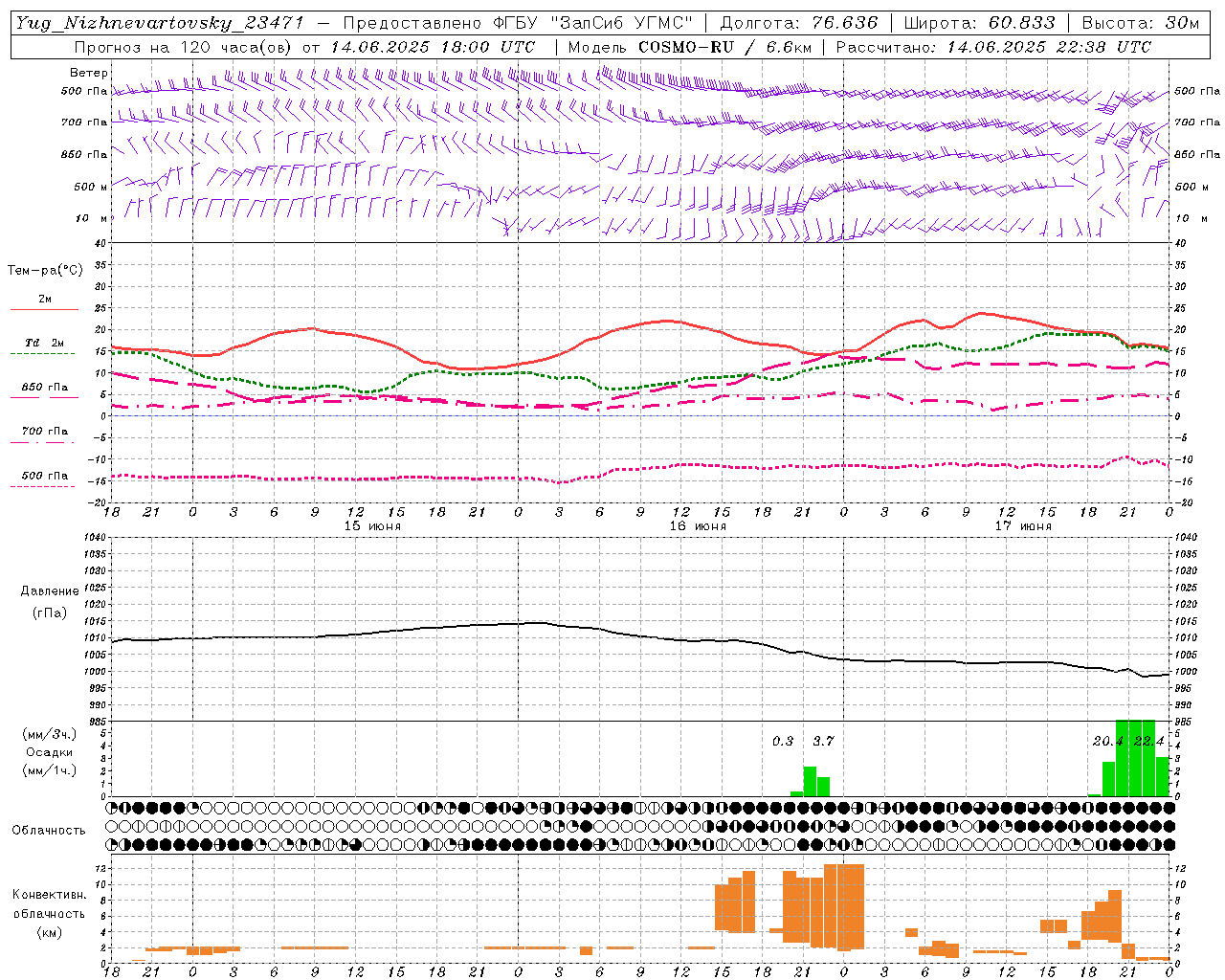Select the provider text ФГБУ "ЗапСиб УГМС"
1225x980 pixels.
pos(594,23)
